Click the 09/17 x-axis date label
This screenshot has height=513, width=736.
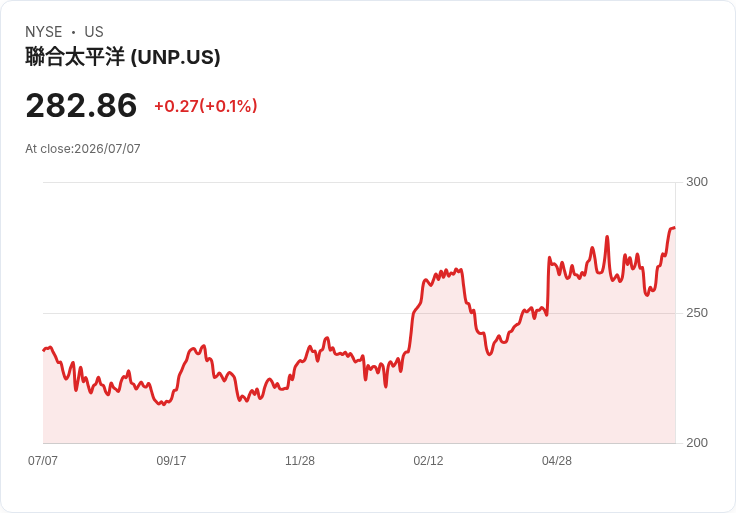[x=171, y=460]
